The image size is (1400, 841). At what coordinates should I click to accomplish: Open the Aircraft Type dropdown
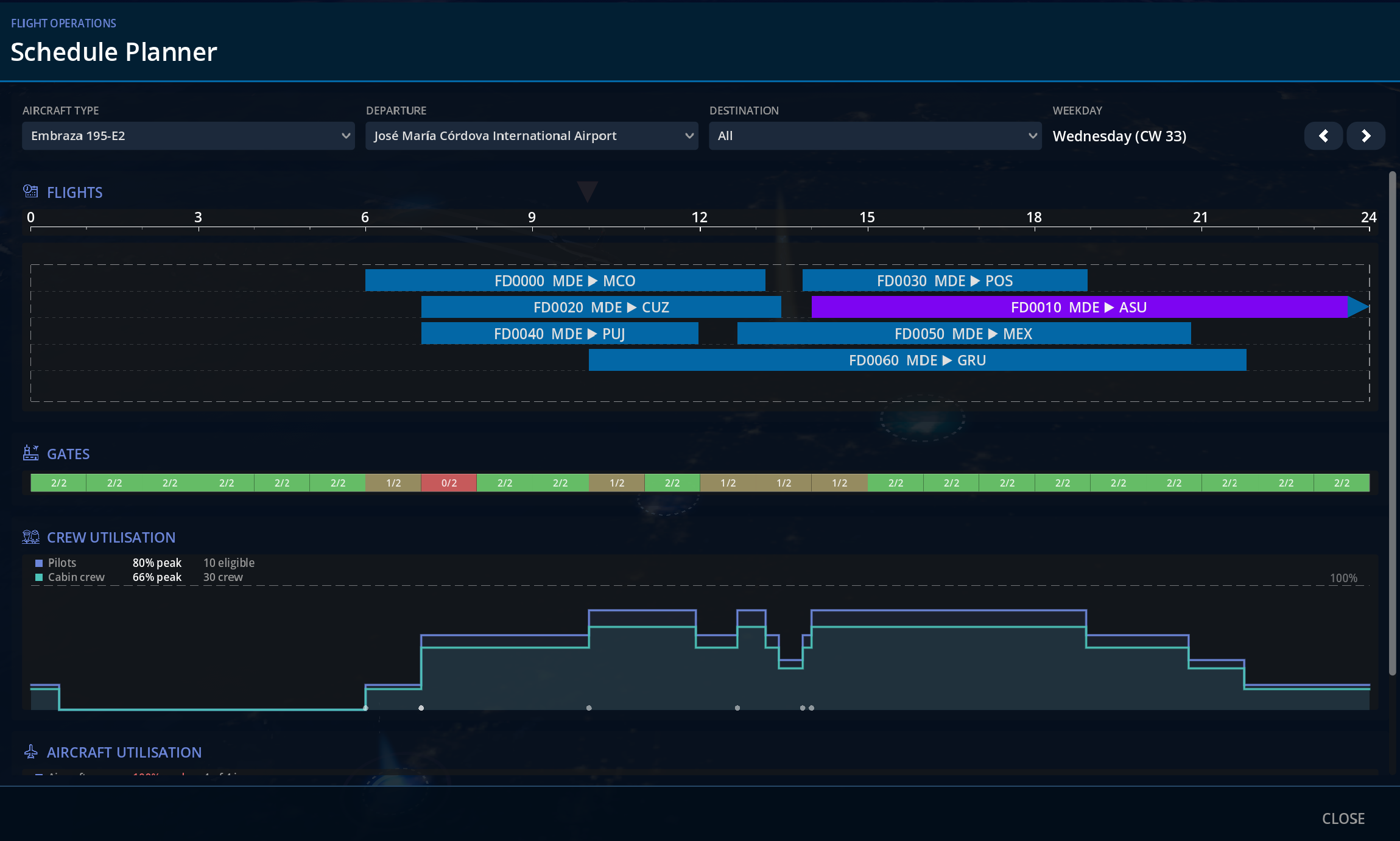(x=188, y=136)
